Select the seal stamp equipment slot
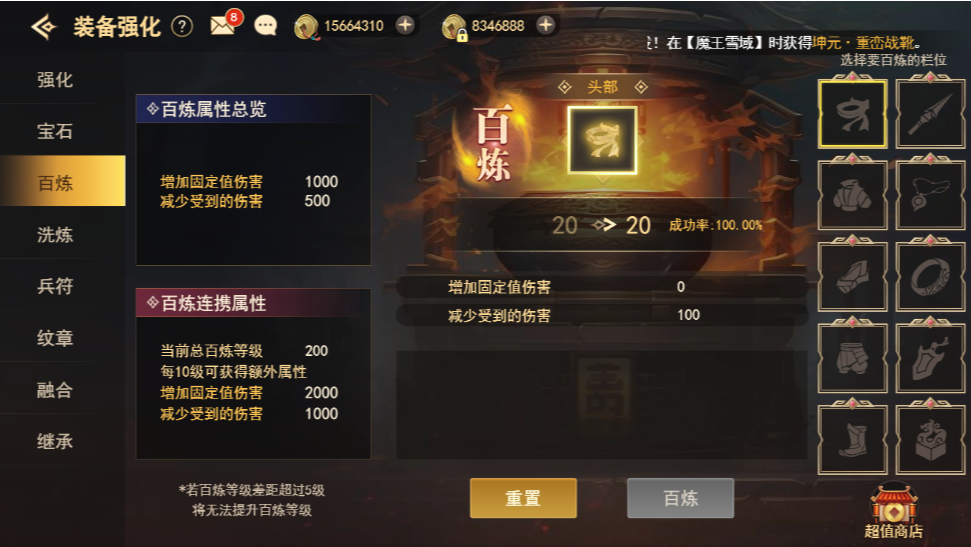 click(x=930, y=439)
